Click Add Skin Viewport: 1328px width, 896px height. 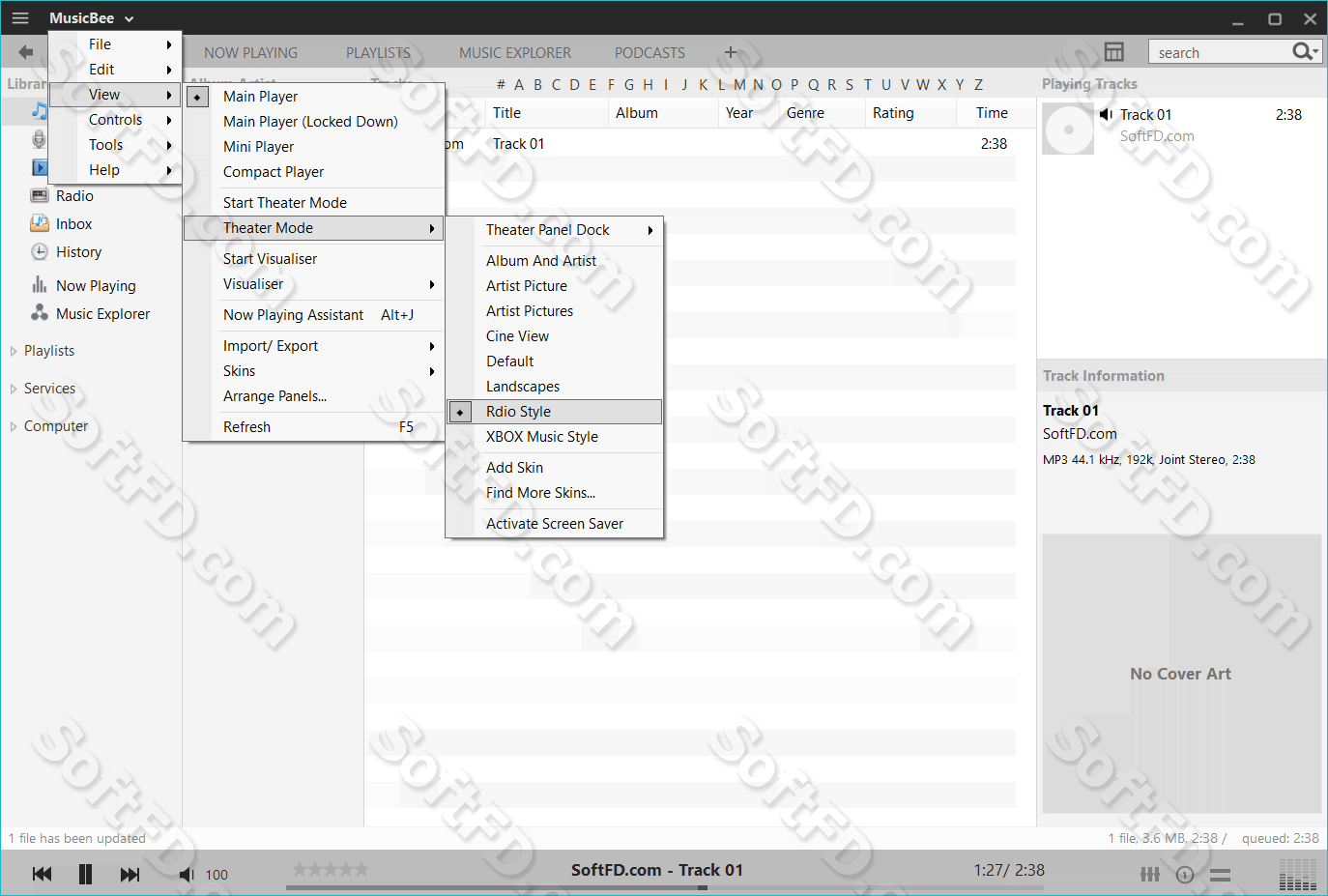point(555,468)
